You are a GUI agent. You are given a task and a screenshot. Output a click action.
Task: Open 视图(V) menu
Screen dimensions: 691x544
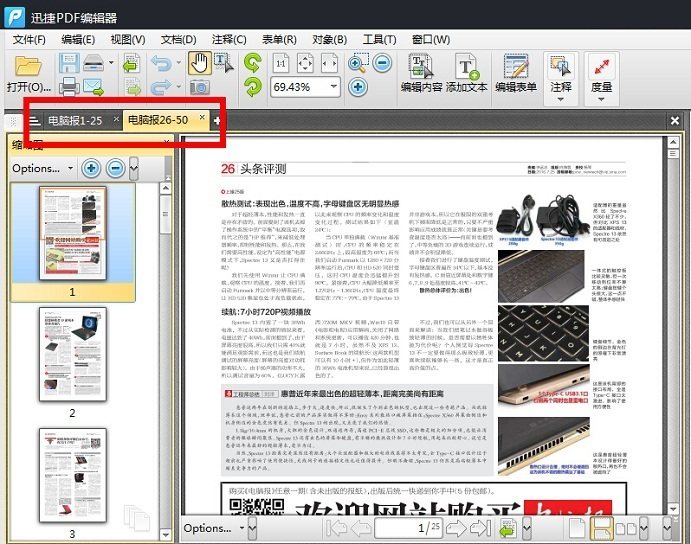pyautogui.click(x=128, y=40)
